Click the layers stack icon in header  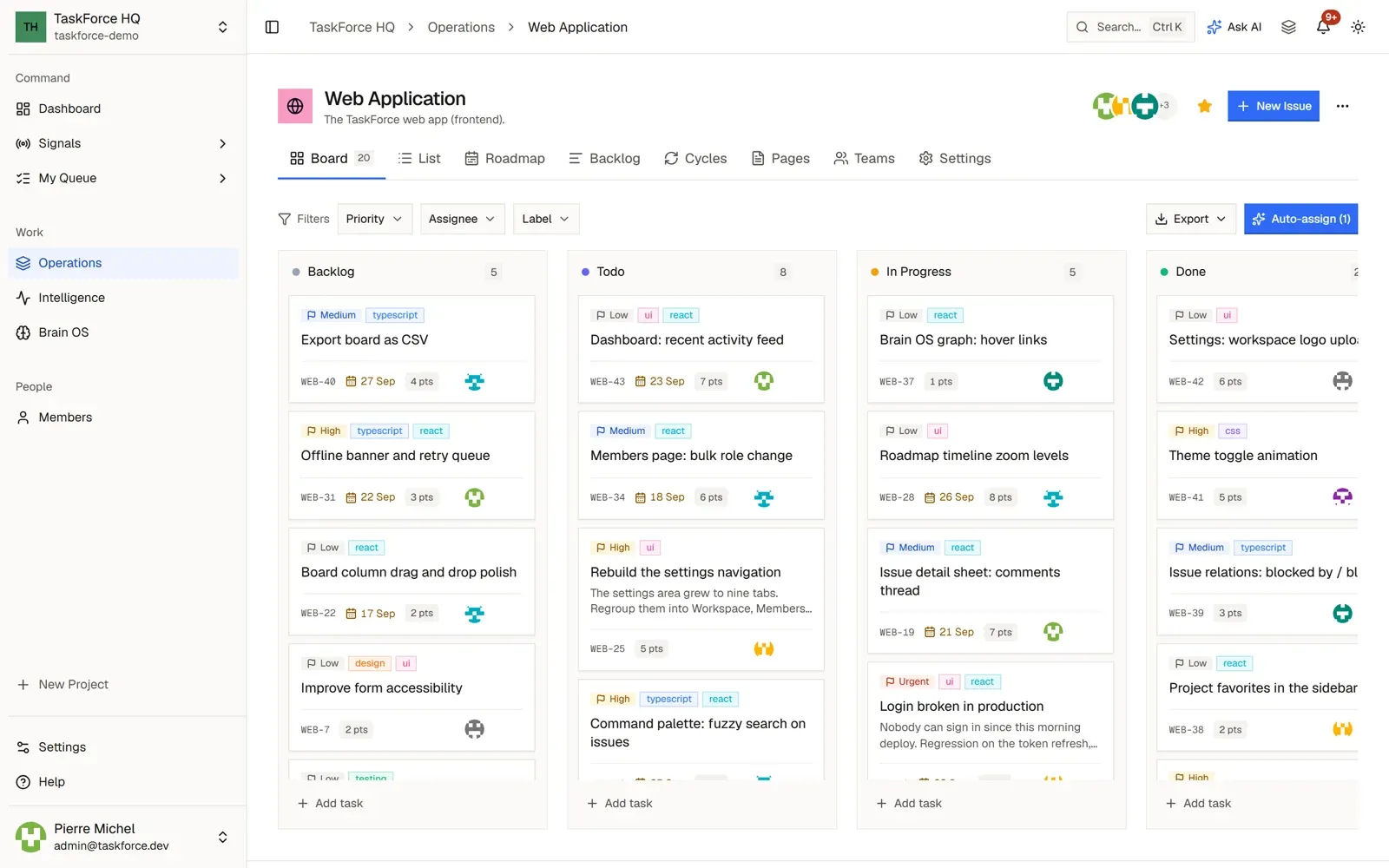point(1288,27)
